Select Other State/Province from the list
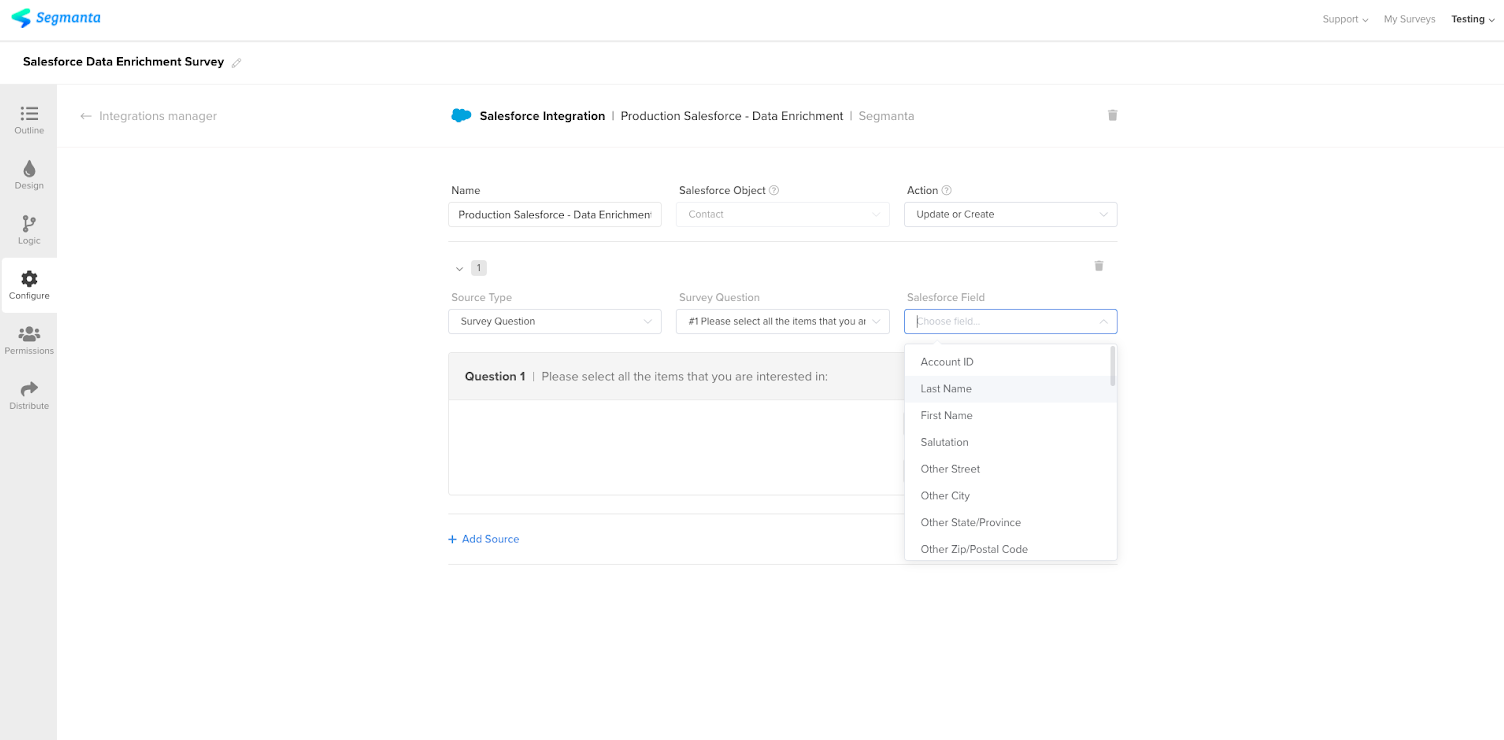The image size is (1504, 740). 1010,522
